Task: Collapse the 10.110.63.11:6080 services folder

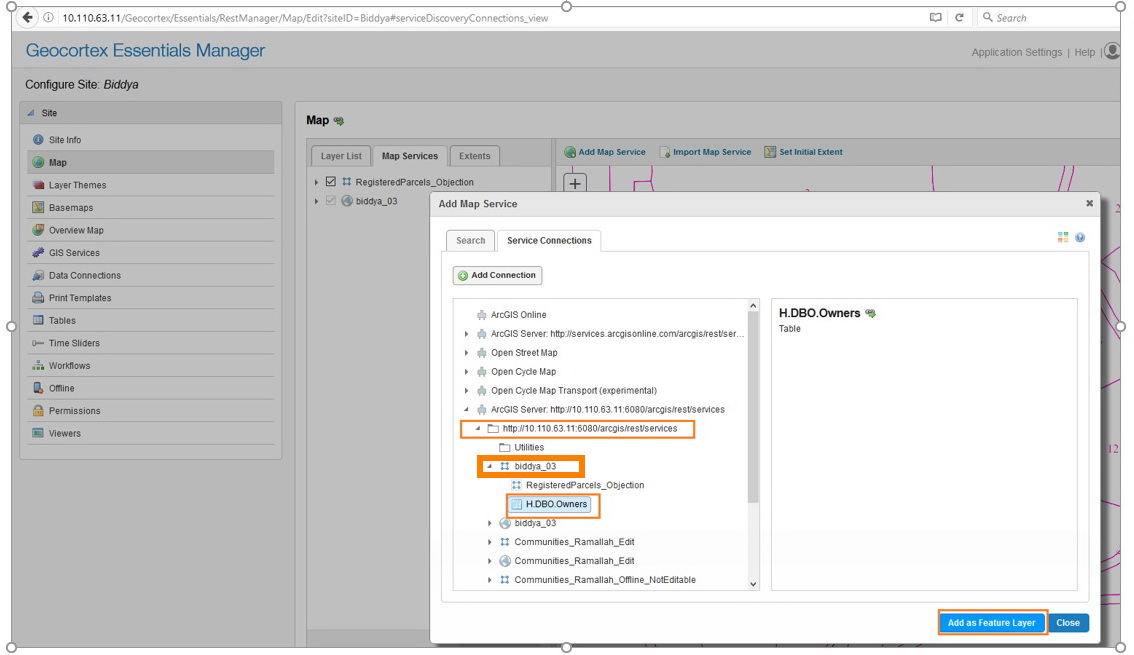Action: [x=478, y=428]
